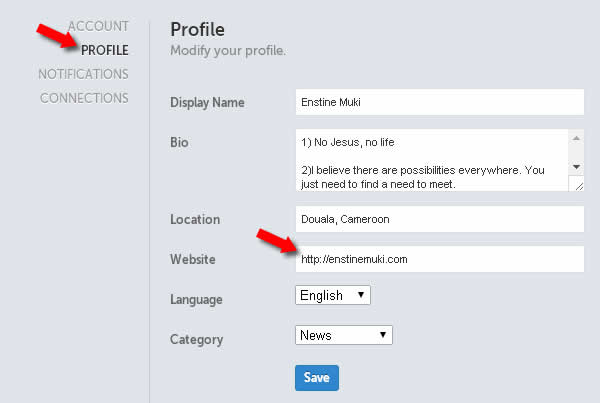Click the Category label
Image resolution: width=600 pixels, height=403 pixels.
tap(197, 339)
